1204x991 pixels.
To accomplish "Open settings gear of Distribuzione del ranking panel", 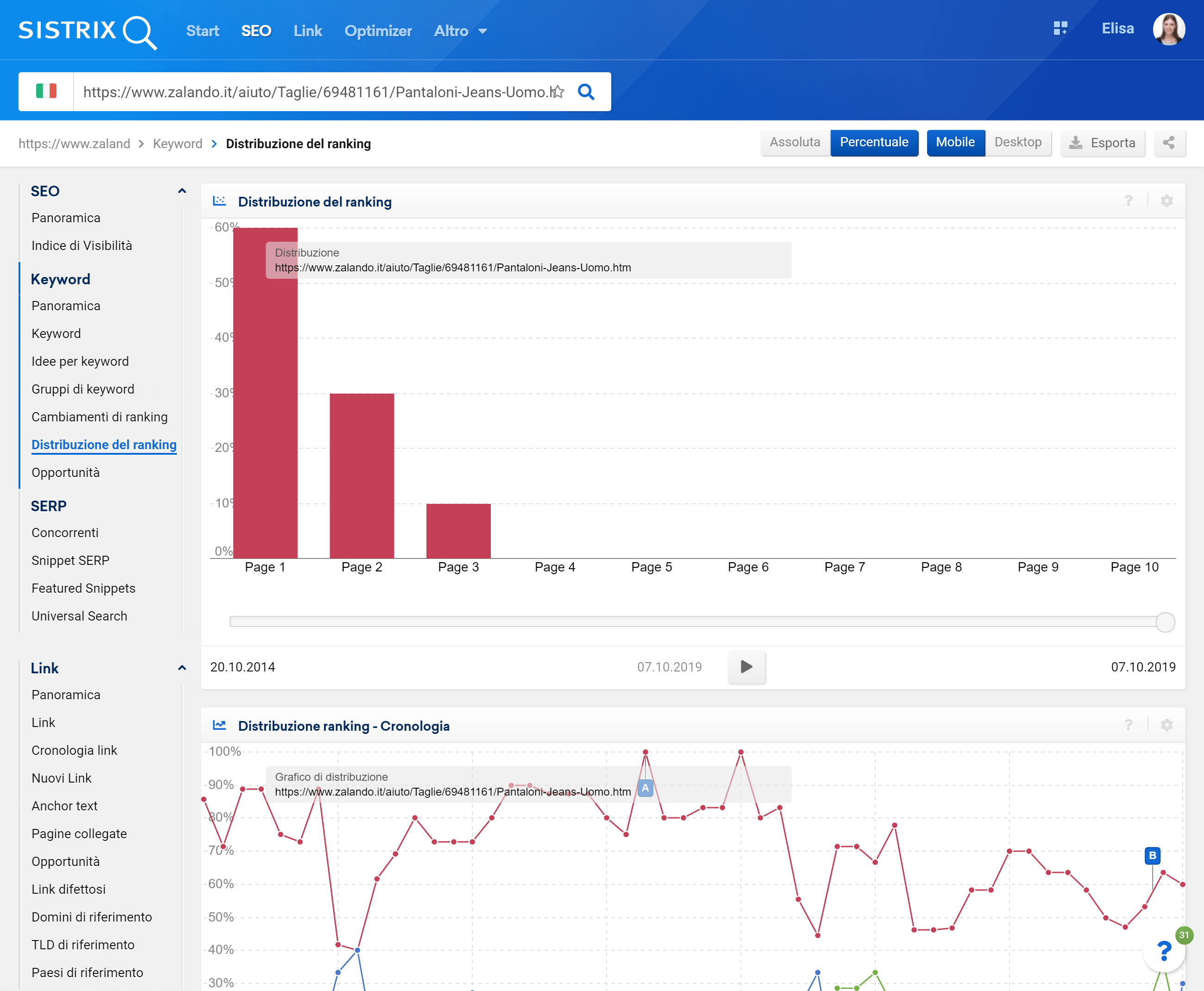I will coord(1166,201).
